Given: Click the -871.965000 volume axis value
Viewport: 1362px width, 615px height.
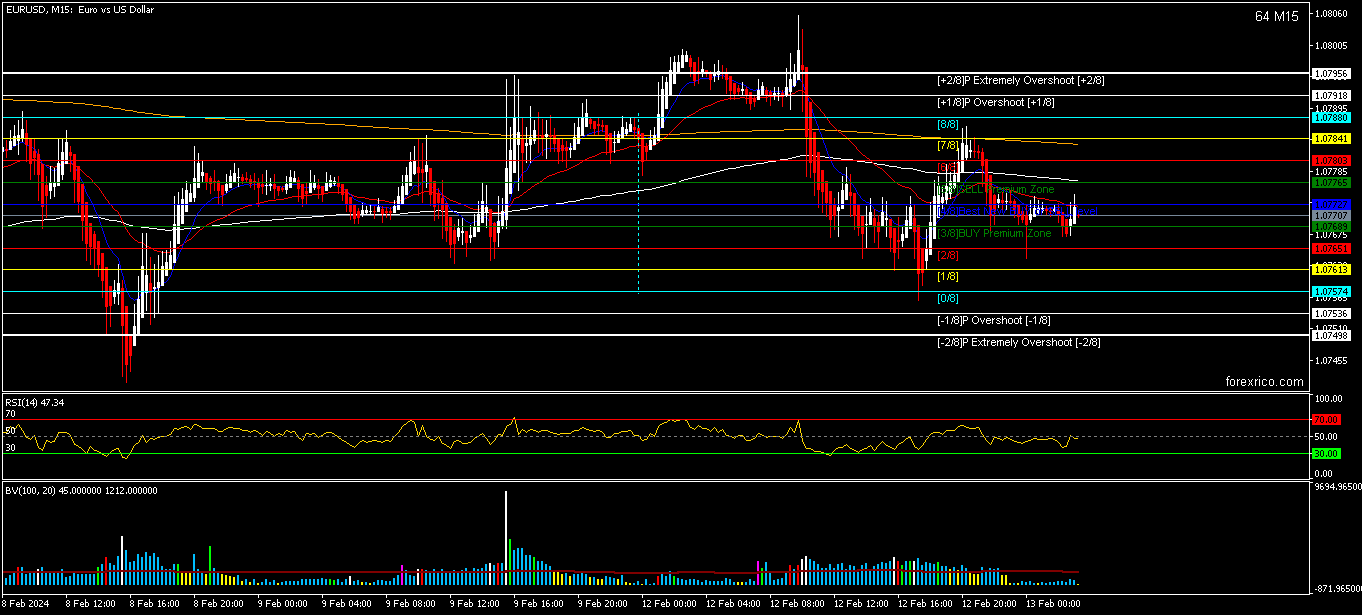Looking at the screenshot, I should (1337, 590).
